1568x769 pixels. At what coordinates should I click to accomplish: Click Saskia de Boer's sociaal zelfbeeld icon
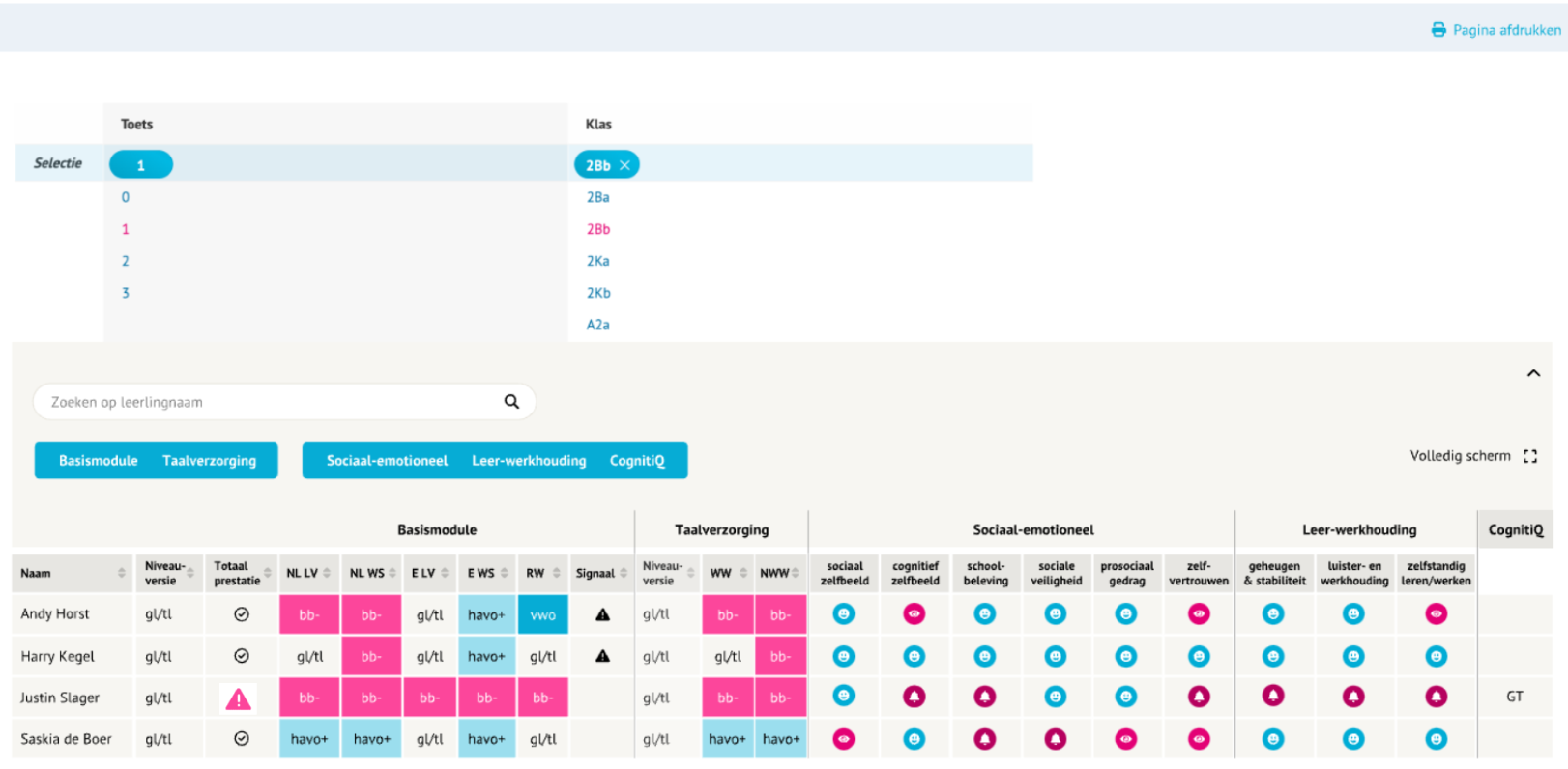pos(844,739)
